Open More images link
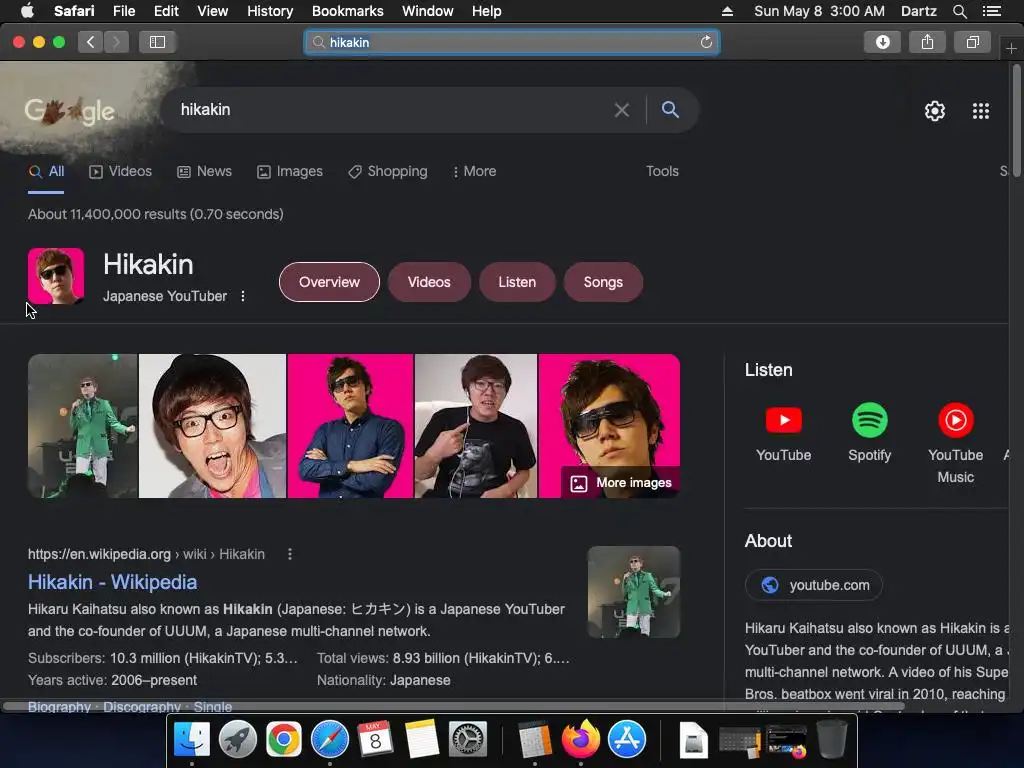 coord(621,483)
